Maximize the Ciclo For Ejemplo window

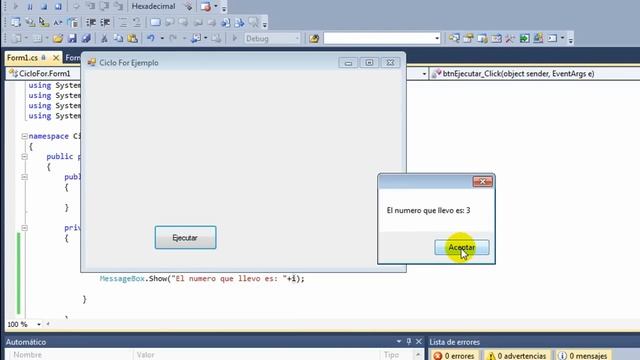click(x=369, y=63)
